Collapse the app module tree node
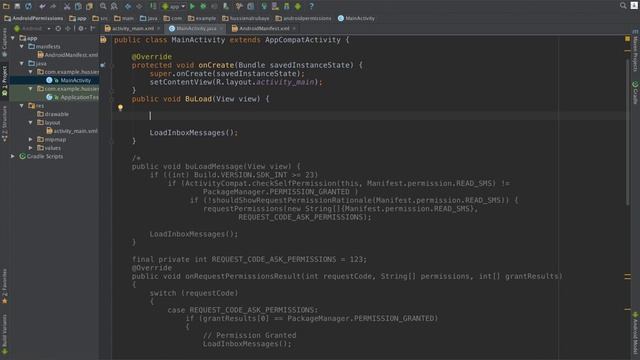Image resolution: width=640 pixels, height=360 pixels. coord(13,38)
